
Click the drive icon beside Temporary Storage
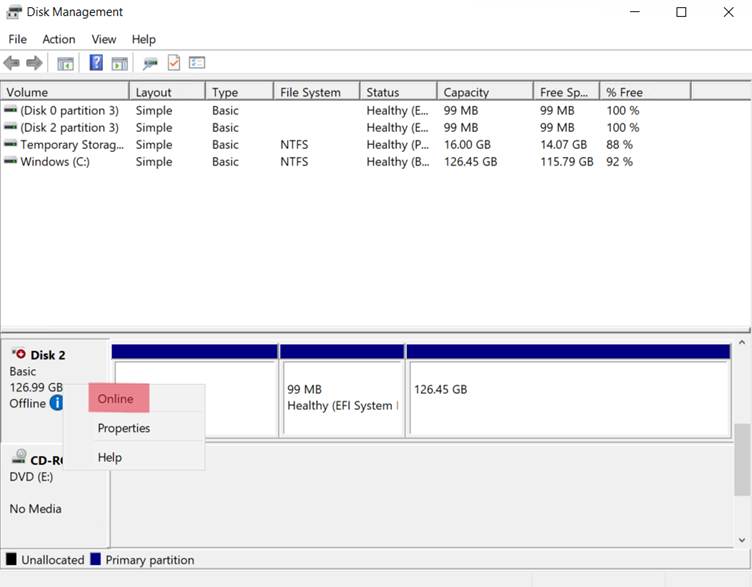[11, 144]
